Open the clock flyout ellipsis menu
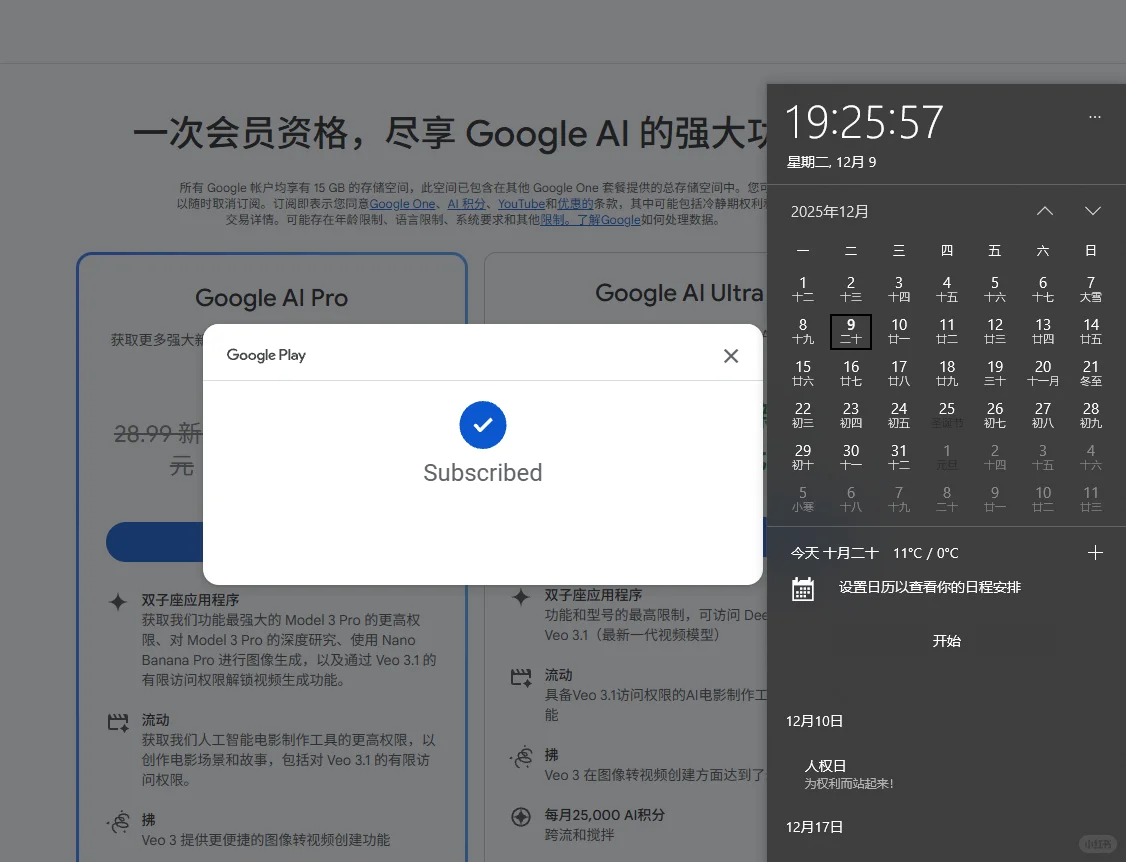The width and height of the screenshot is (1126, 862). [x=1094, y=117]
